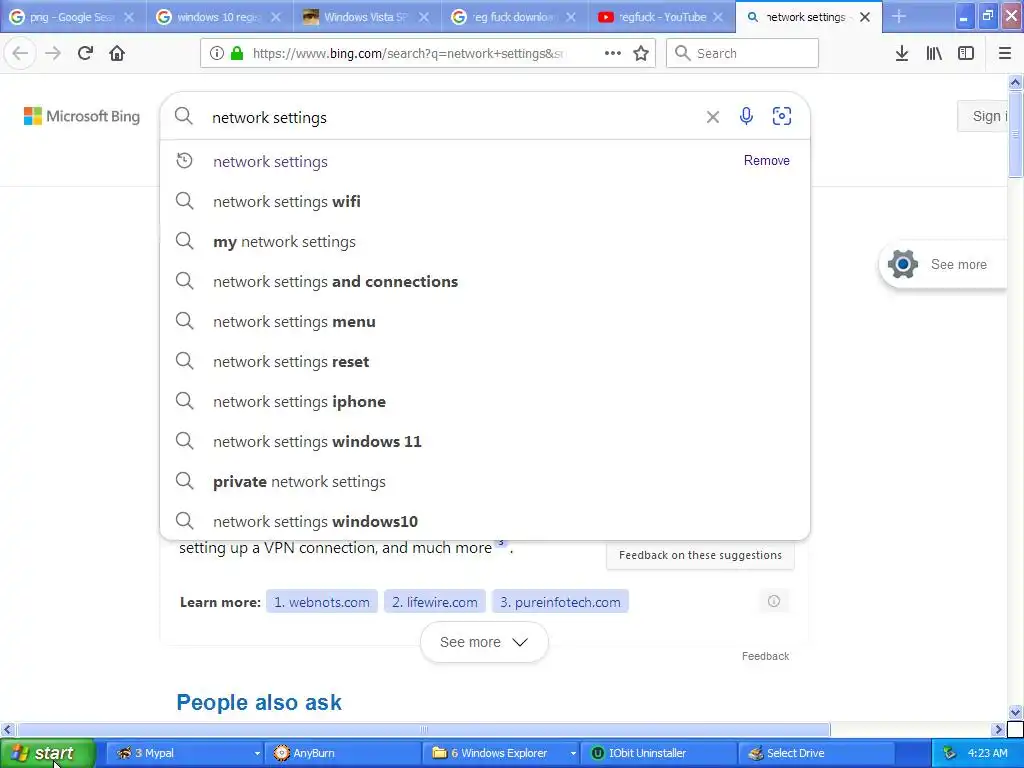
Task: Click the Feedback link below the answer
Action: coord(765,656)
